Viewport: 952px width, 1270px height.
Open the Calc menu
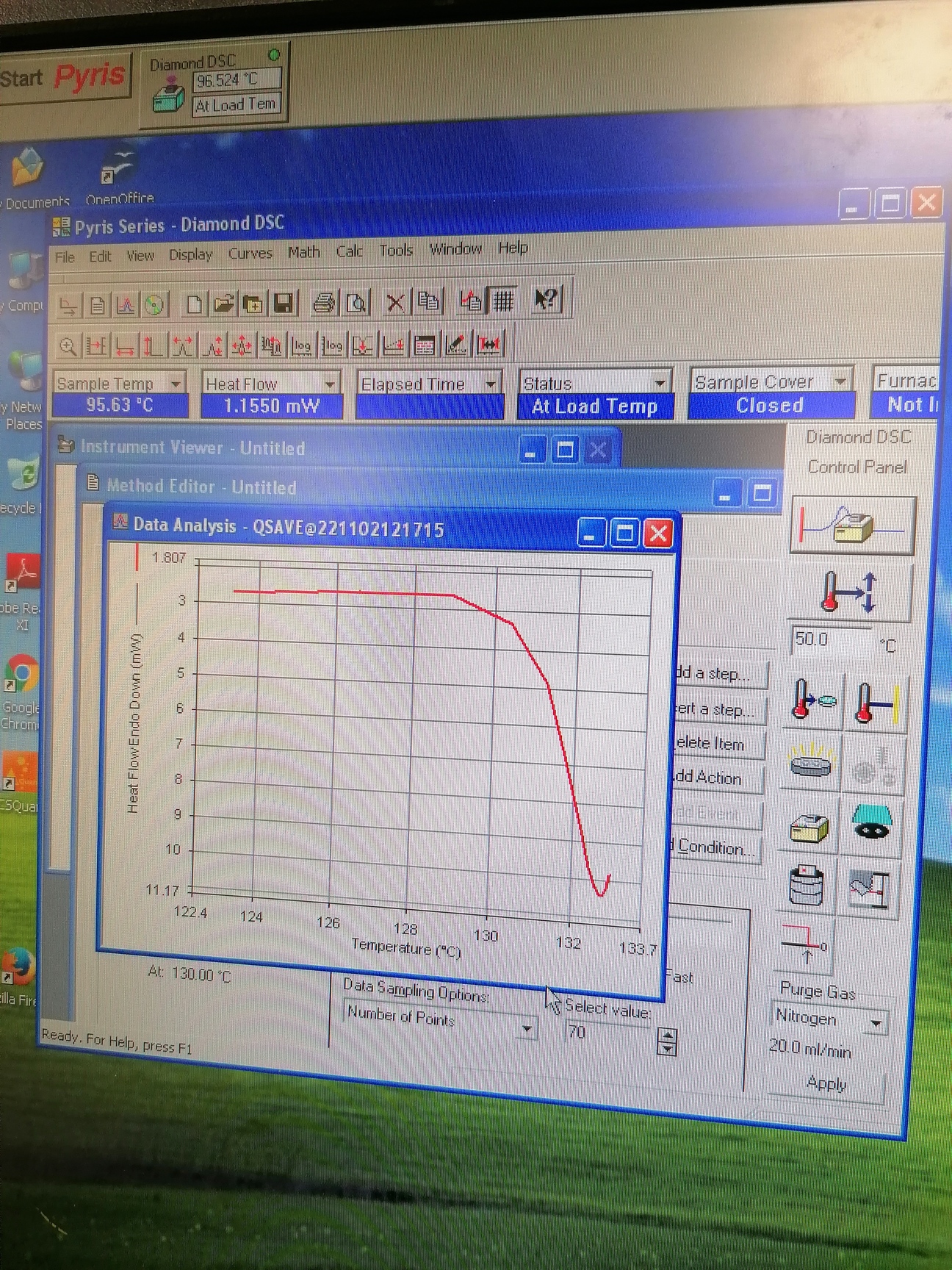(x=350, y=251)
